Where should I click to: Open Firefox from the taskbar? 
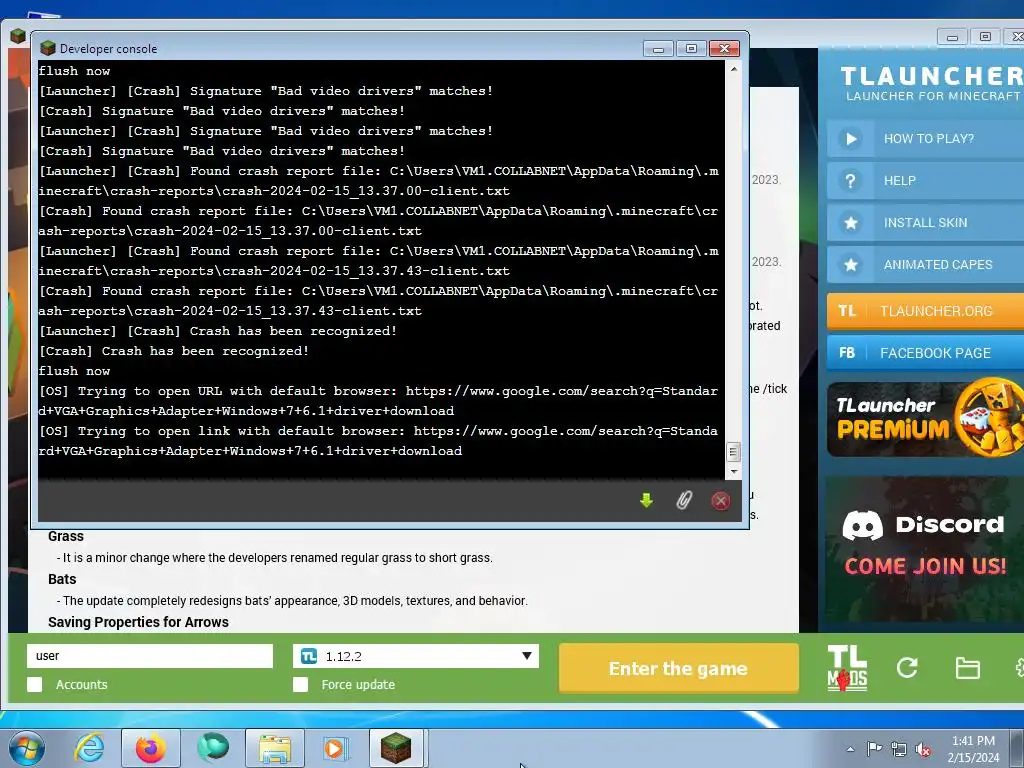[151, 748]
